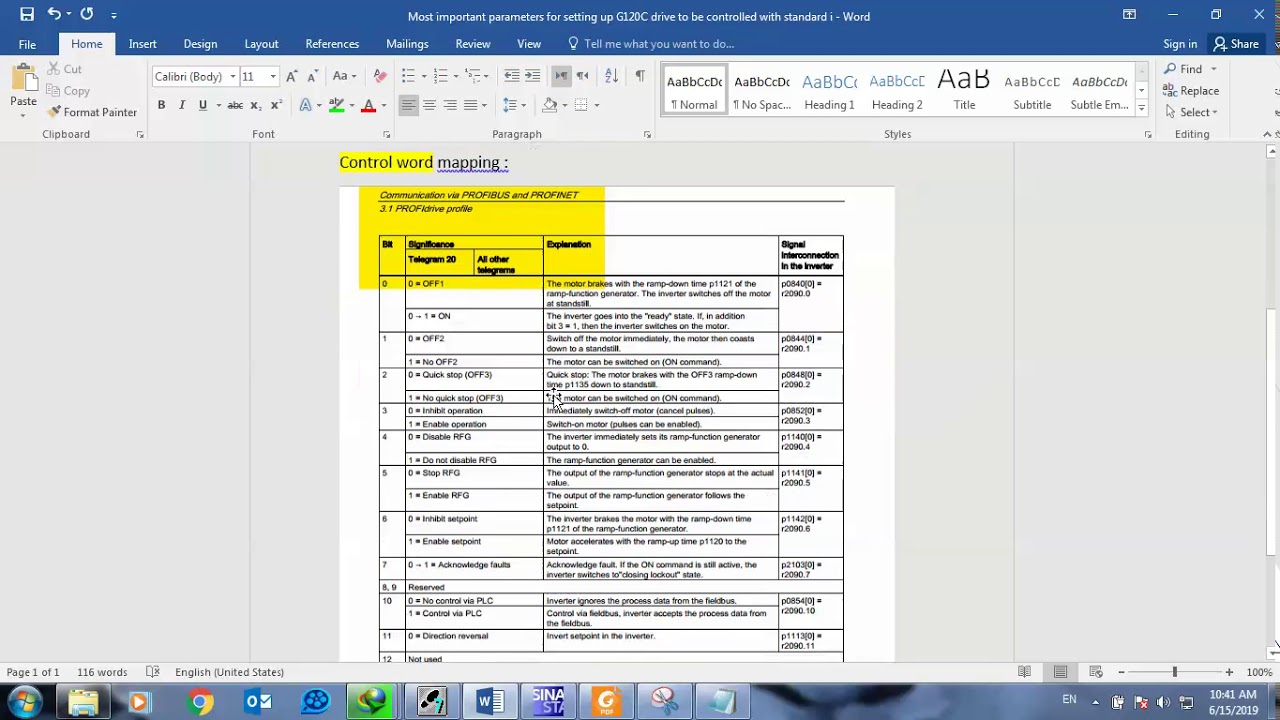
Task: Click the text highlight color button
Action: (336, 105)
